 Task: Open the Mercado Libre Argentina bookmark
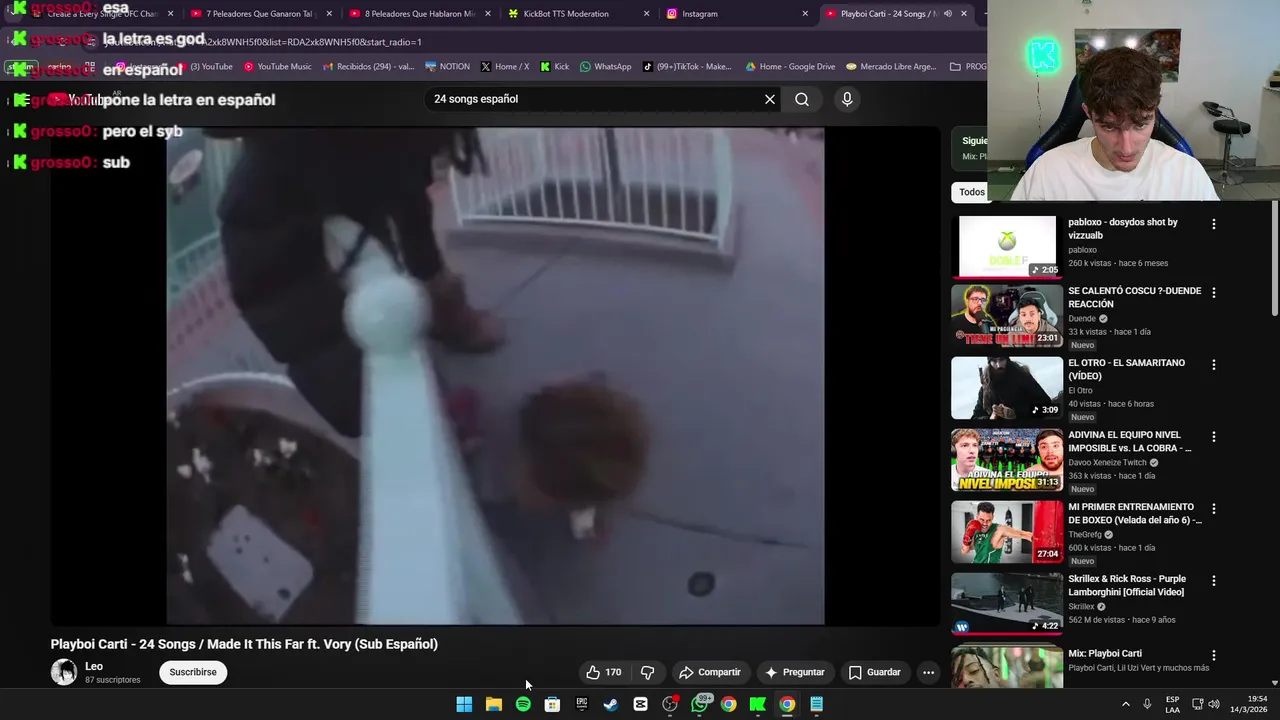891,67
